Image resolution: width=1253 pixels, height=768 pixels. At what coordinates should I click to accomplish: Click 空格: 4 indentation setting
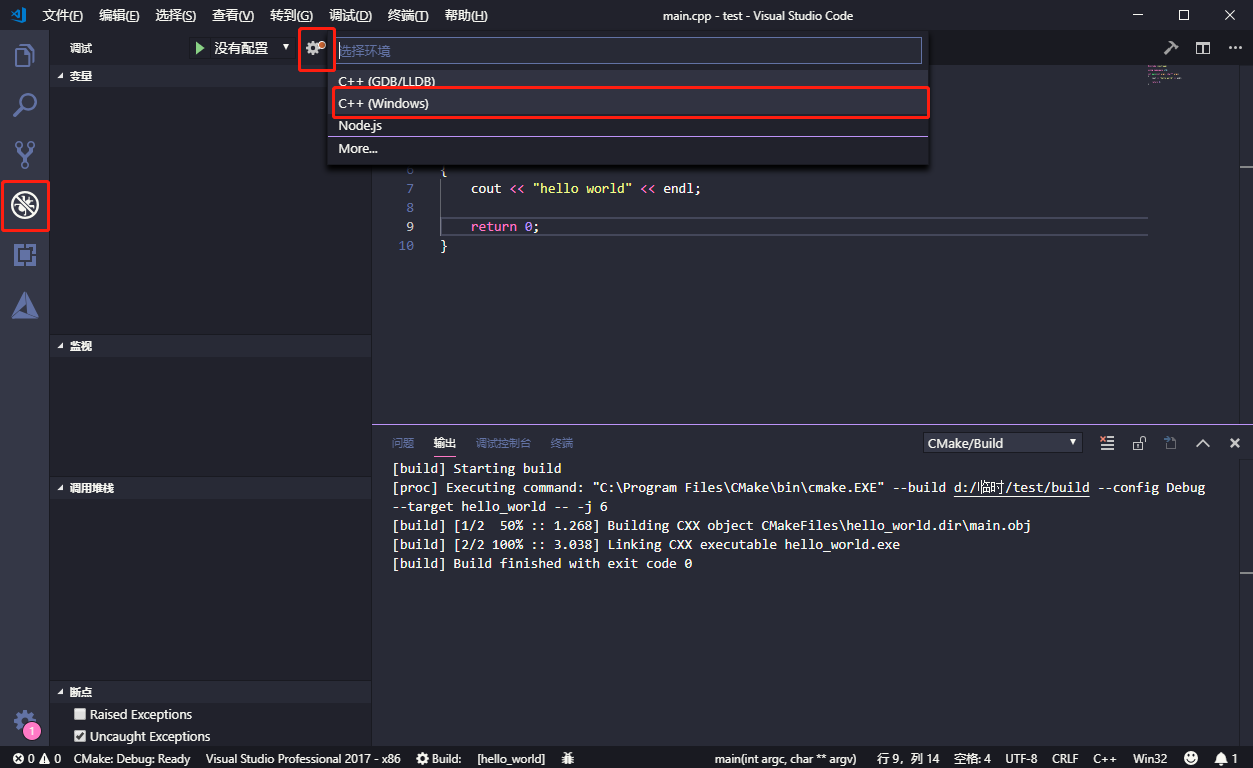[x=972, y=759]
